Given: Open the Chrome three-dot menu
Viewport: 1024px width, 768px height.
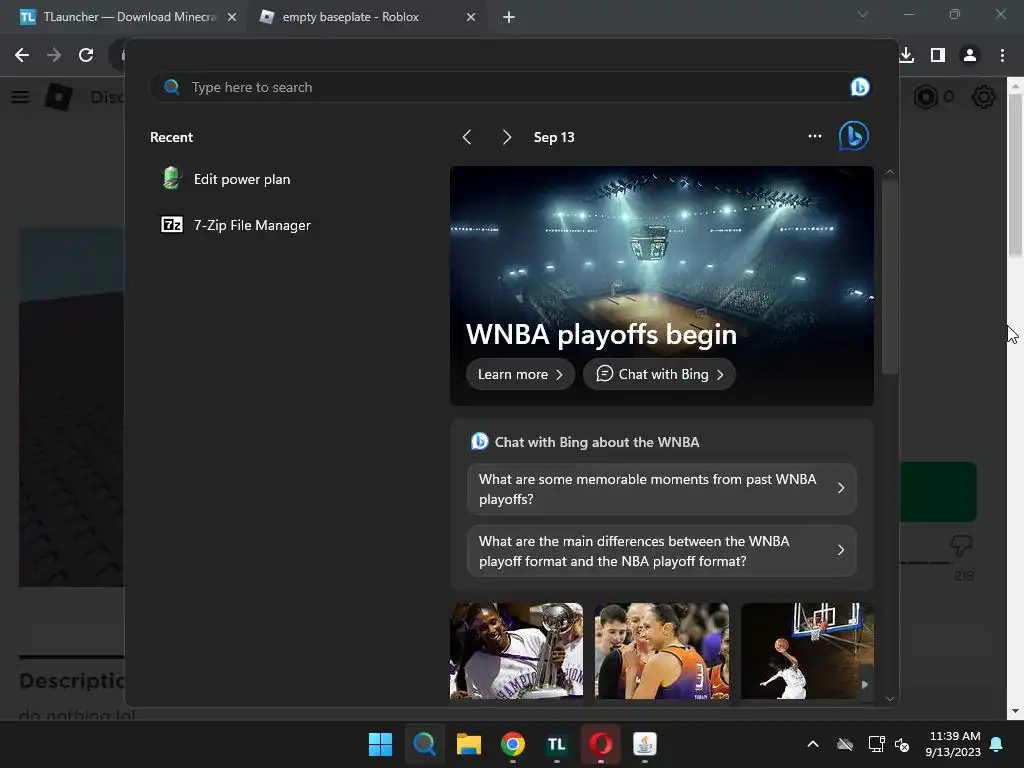Looking at the screenshot, I should (1002, 55).
